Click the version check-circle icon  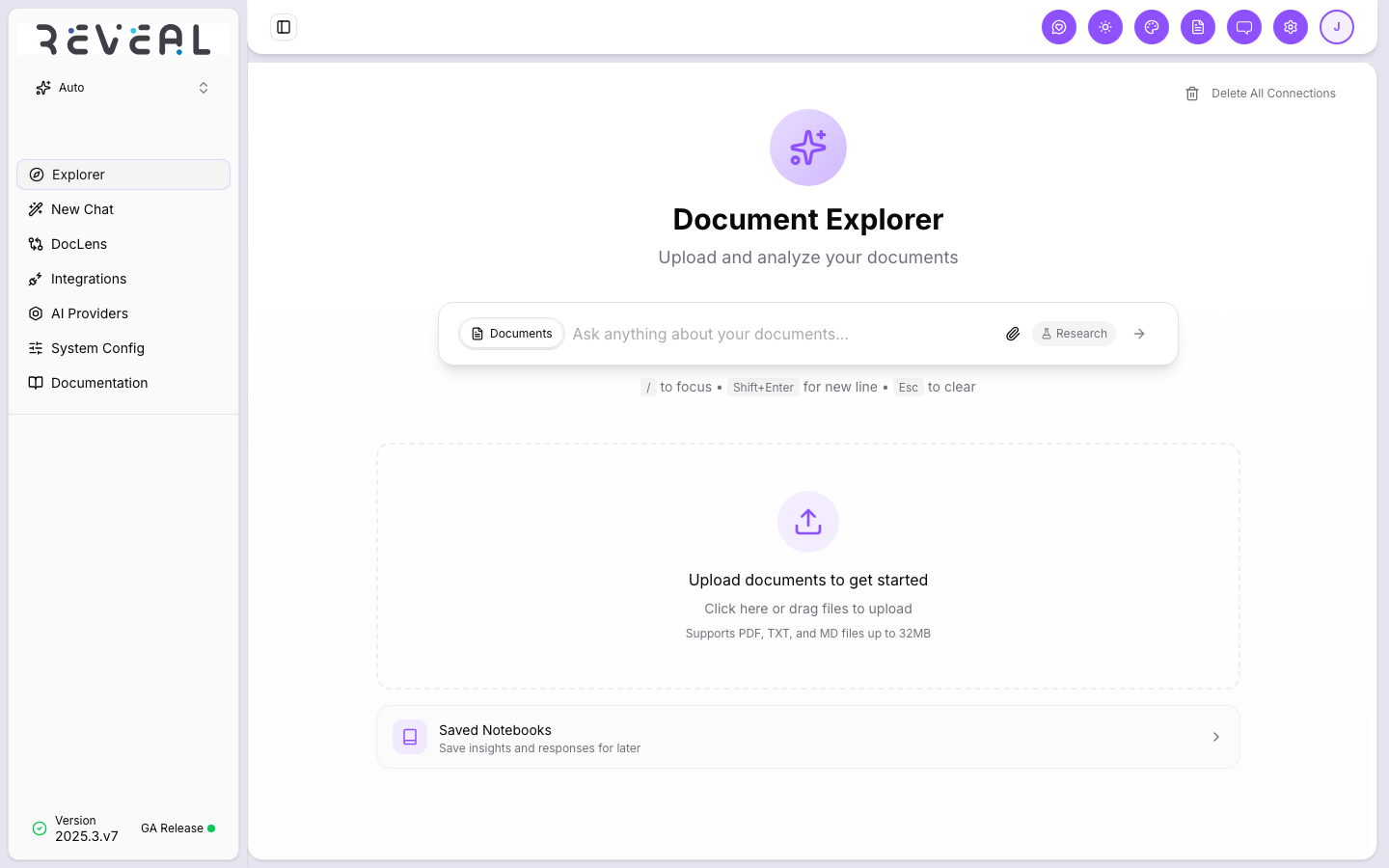(40, 828)
